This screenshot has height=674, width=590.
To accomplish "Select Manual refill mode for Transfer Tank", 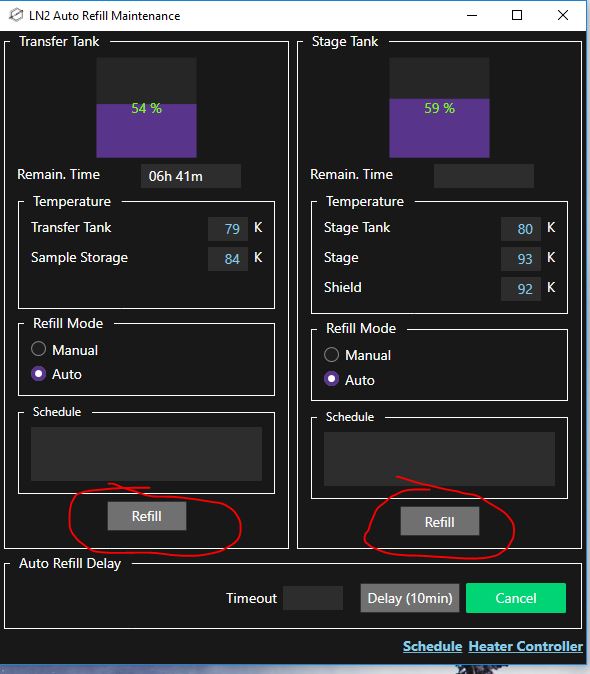I will (38, 349).
